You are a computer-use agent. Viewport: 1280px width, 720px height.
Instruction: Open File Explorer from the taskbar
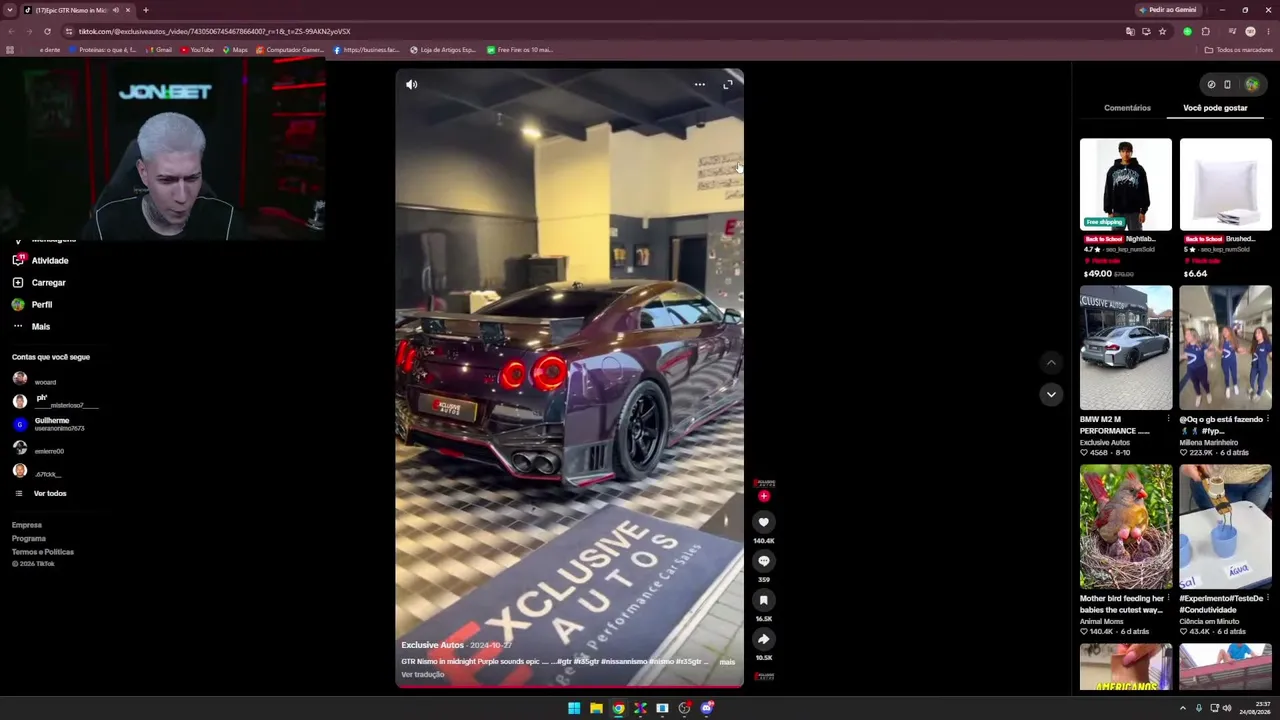[596, 709]
